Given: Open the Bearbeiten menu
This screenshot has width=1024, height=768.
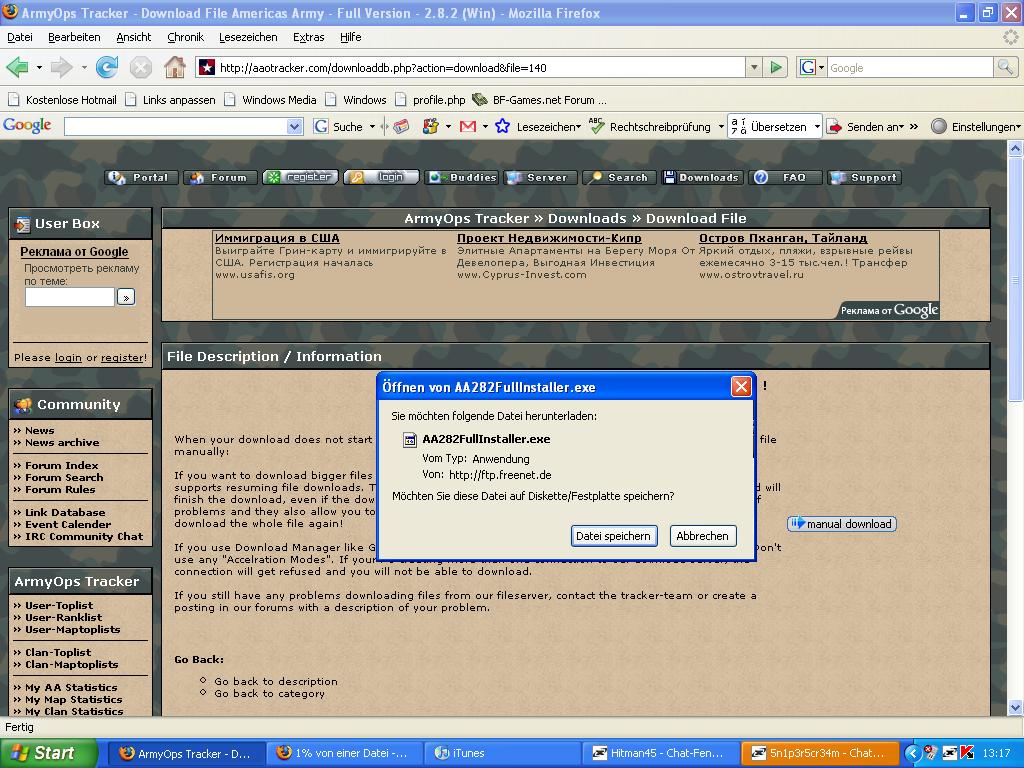Looking at the screenshot, I should [x=74, y=37].
